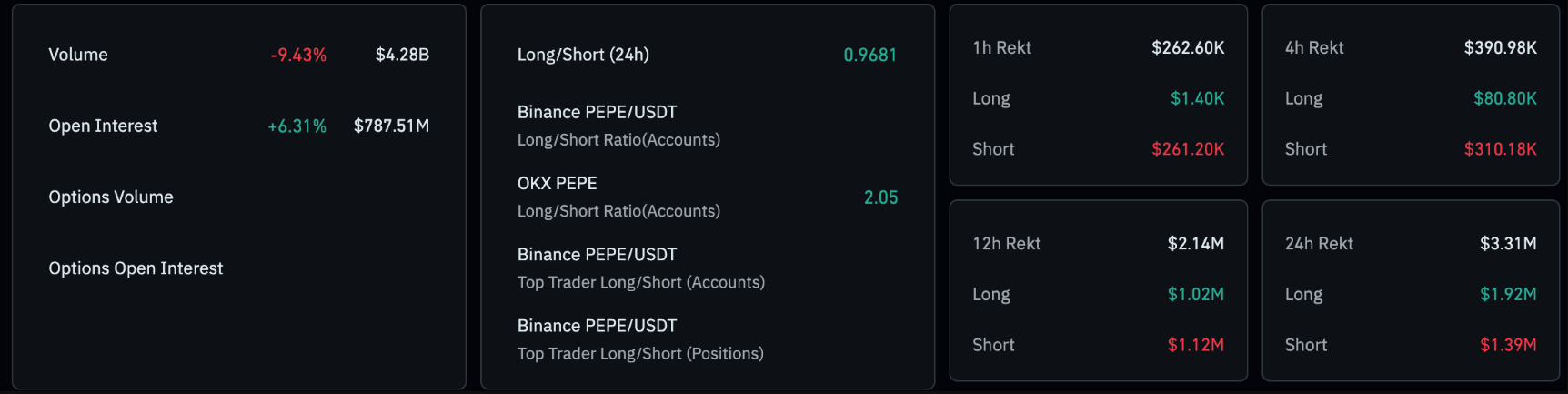
Task: Open Top Trader Long/Short (Accounts) row
Action: (x=640, y=268)
